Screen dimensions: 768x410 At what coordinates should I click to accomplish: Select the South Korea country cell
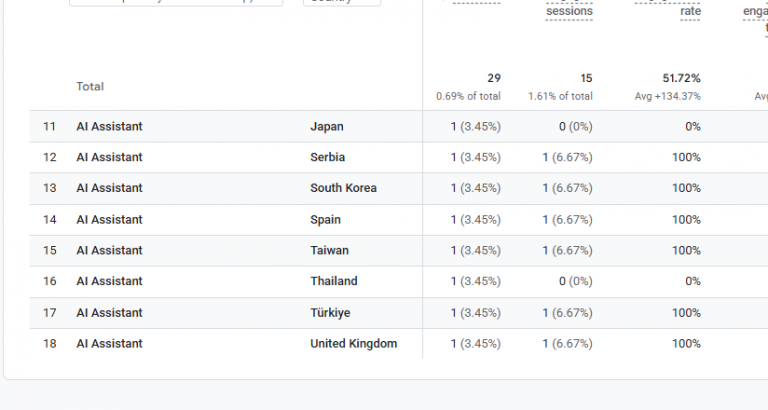point(343,189)
